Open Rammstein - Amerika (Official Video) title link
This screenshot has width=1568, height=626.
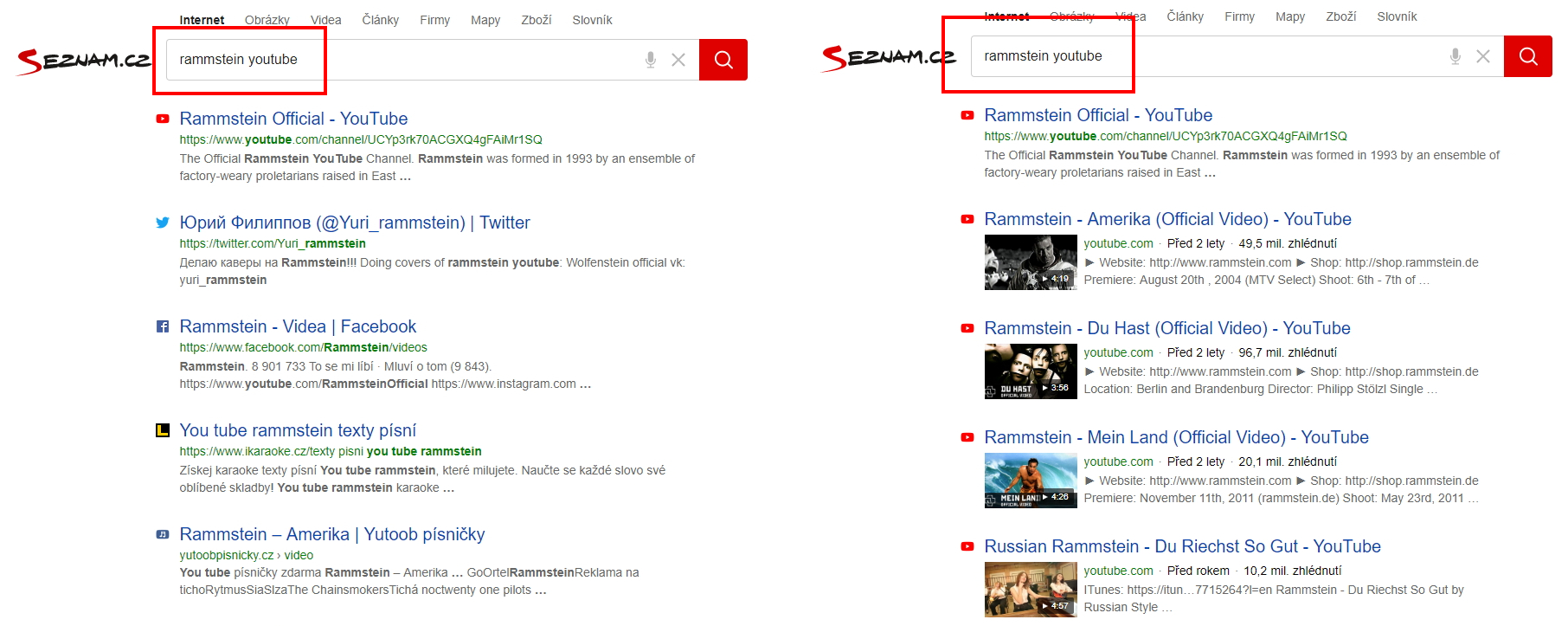tap(1167, 219)
